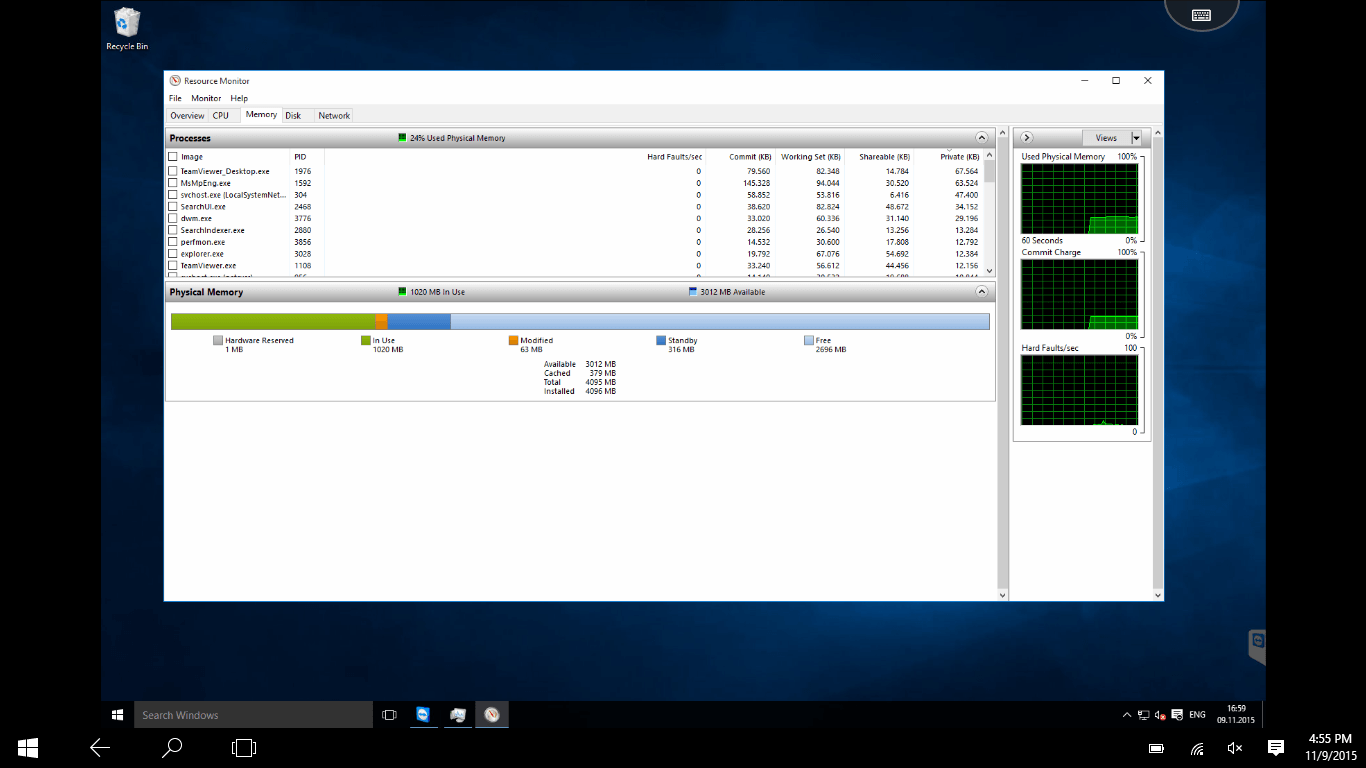Open the Windows Start menu
This screenshot has width=1366, height=768.
click(117, 714)
